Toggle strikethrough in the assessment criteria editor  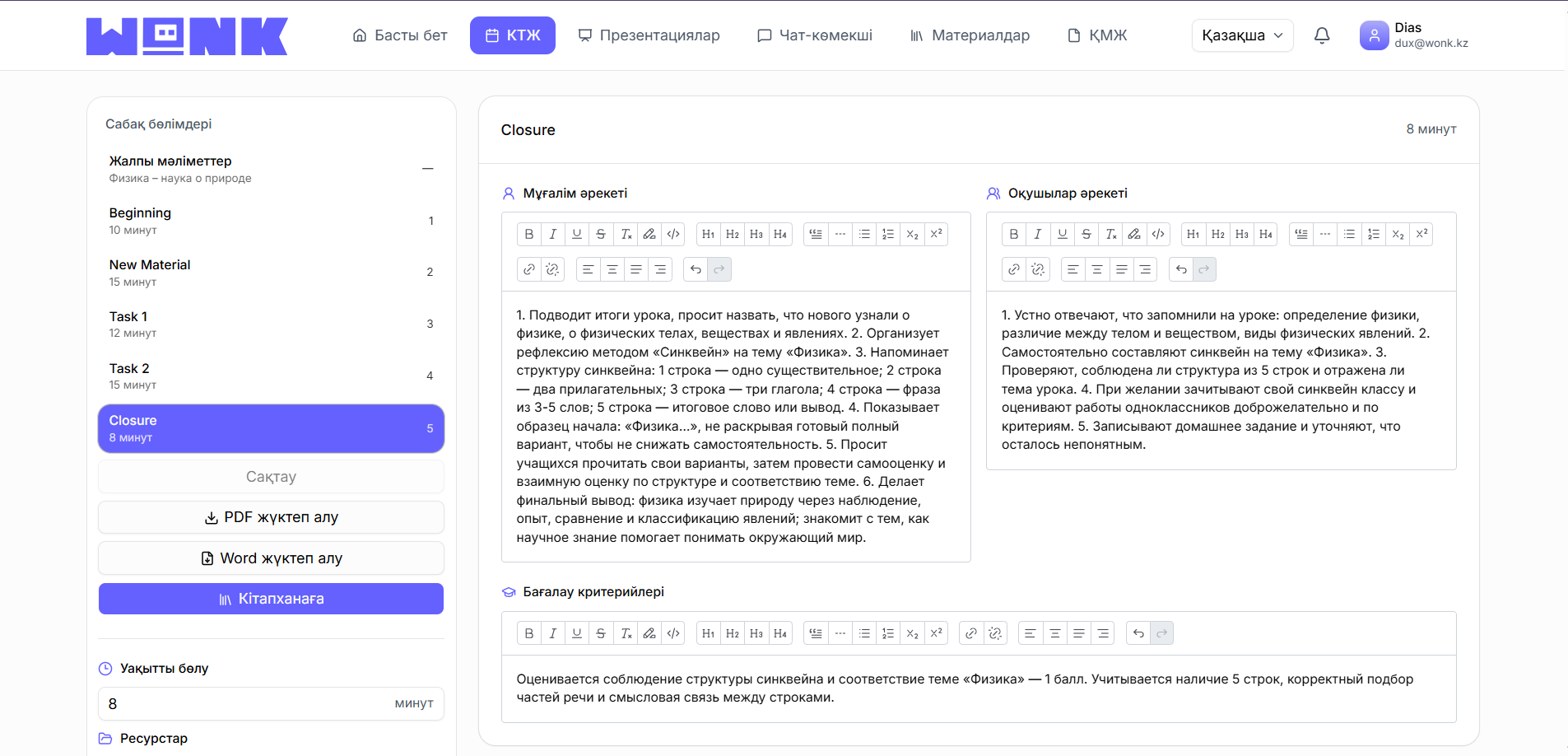point(602,632)
